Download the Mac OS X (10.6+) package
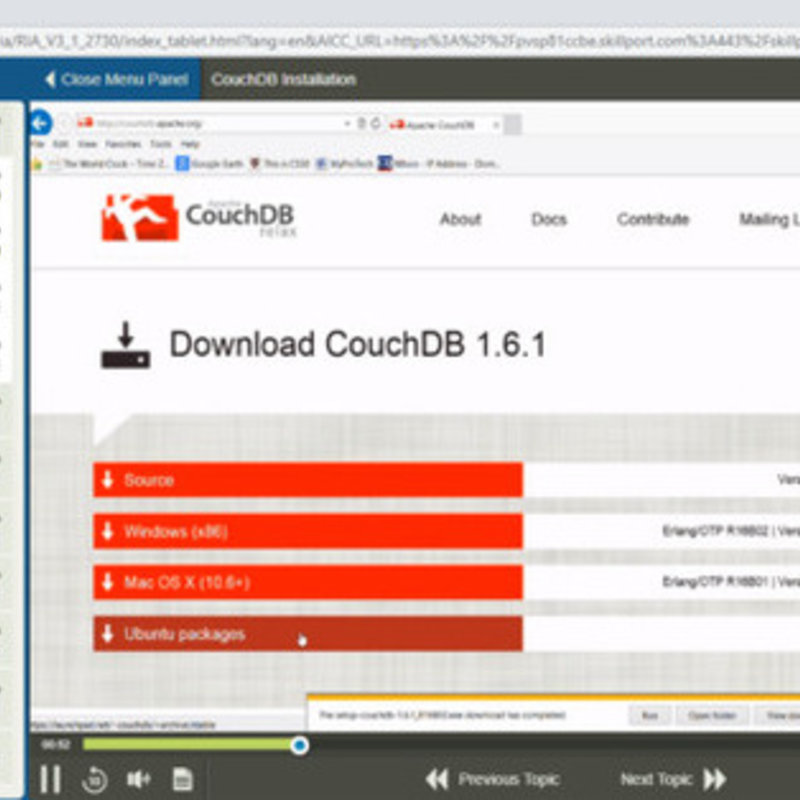Viewport: 800px width, 800px height. (308, 582)
